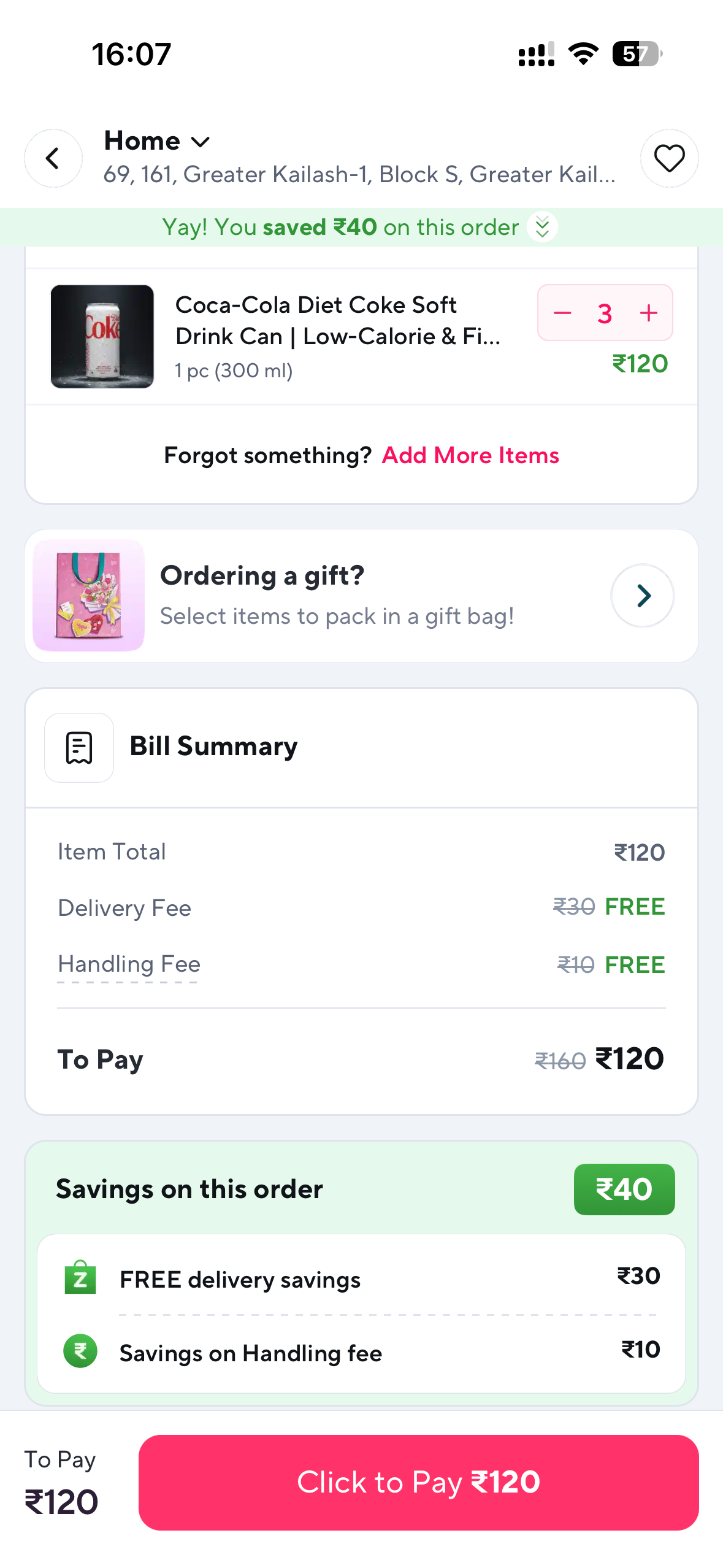The width and height of the screenshot is (723, 1568).
Task: Tap the battery indicator icon
Action: [x=637, y=54]
